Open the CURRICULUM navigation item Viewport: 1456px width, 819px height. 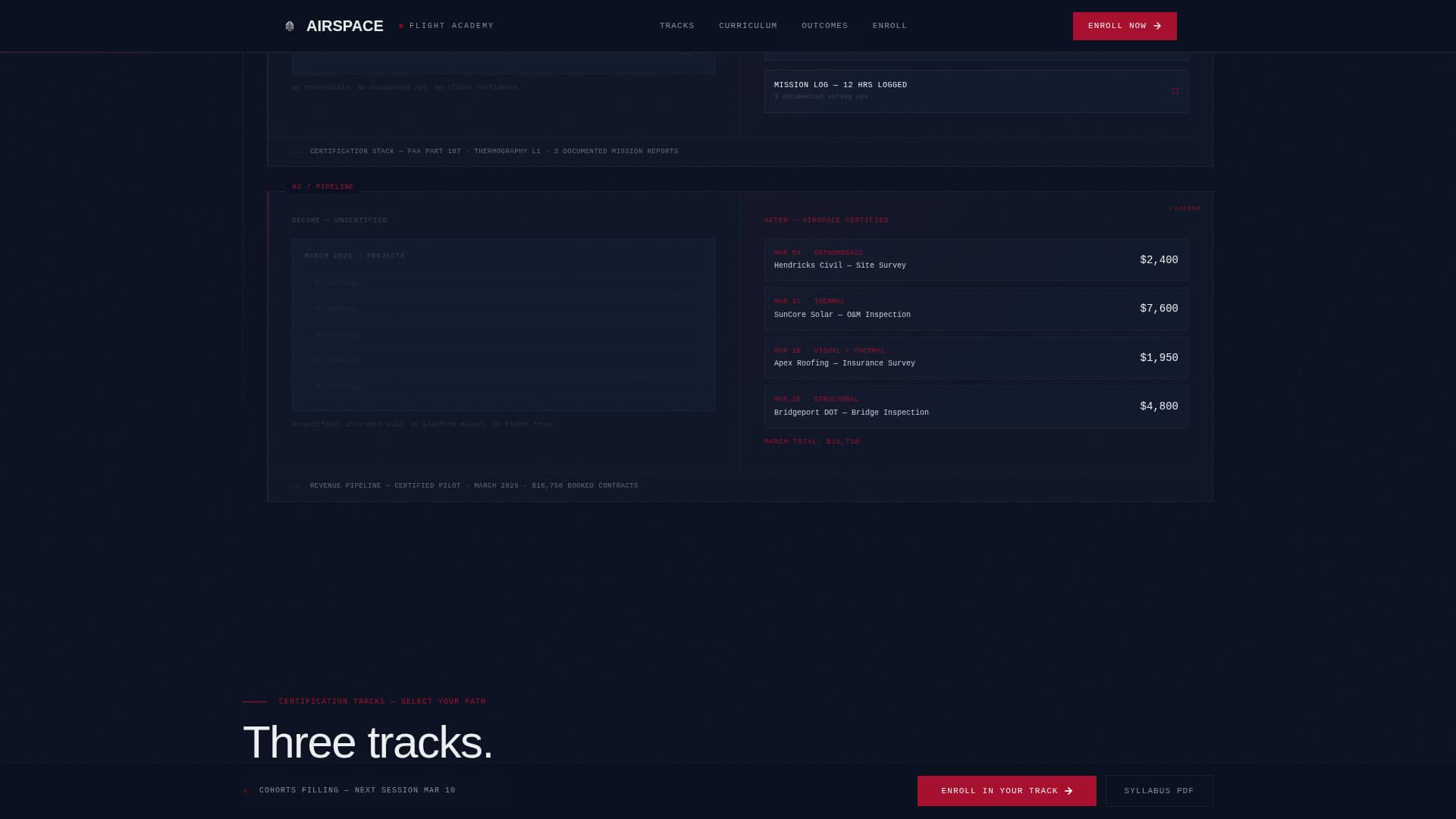pos(748,25)
